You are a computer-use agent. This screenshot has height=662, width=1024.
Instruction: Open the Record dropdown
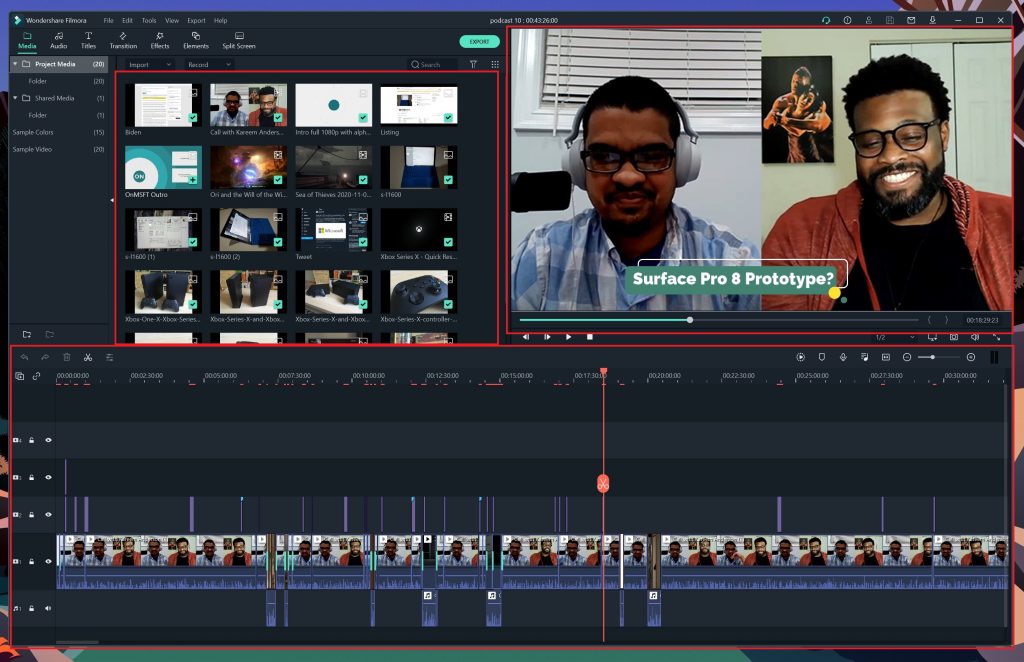tap(209, 65)
